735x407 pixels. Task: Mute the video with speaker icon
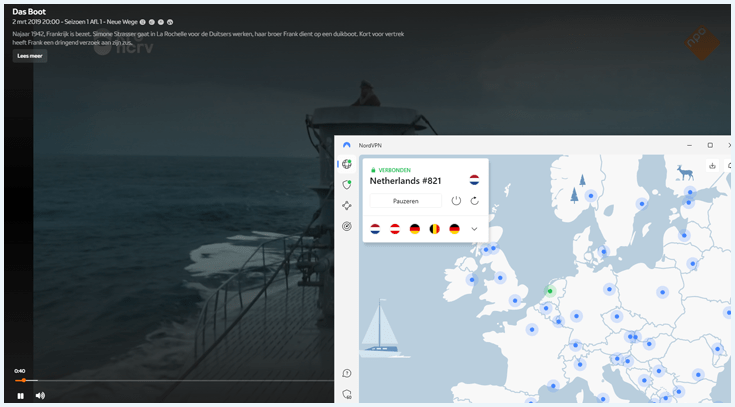pyautogui.click(x=40, y=396)
